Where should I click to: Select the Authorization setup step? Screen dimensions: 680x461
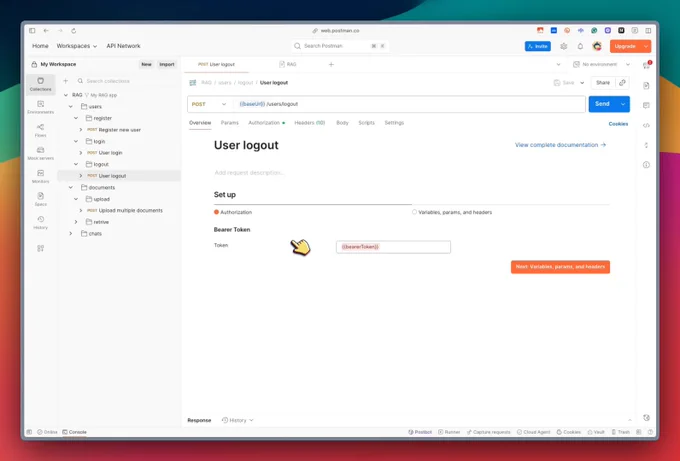234,212
